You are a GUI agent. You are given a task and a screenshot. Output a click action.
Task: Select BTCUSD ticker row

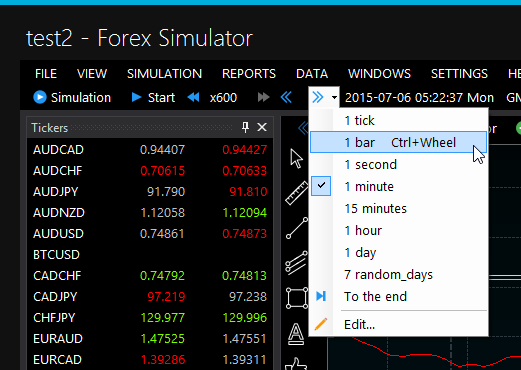tap(150, 255)
